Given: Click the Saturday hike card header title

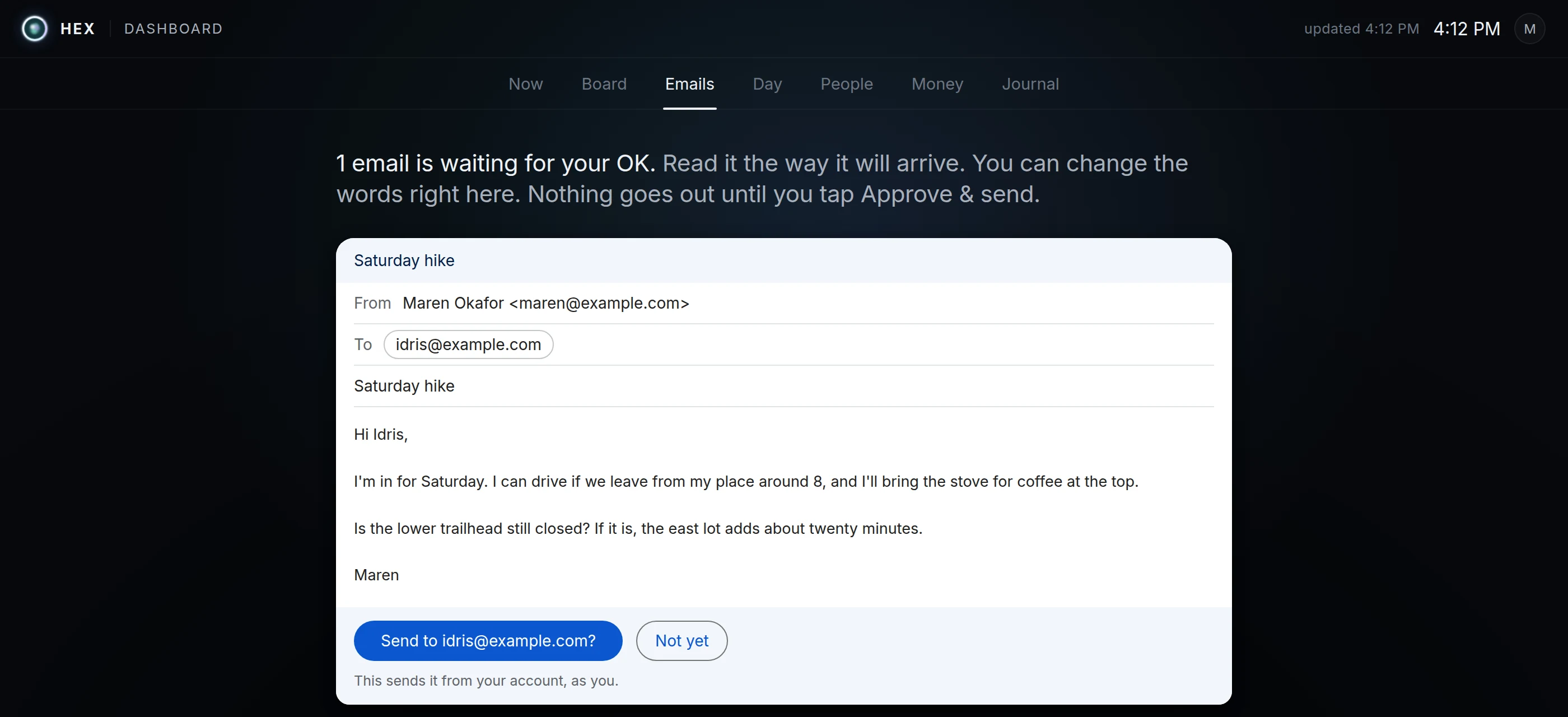Looking at the screenshot, I should [404, 260].
